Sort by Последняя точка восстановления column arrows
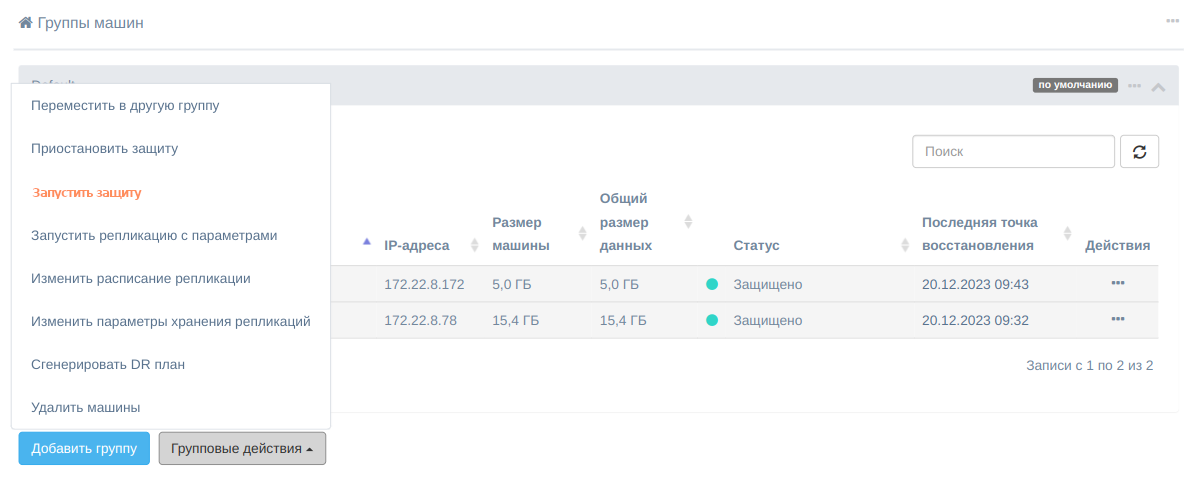The image size is (1189, 480). coord(1068,234)
